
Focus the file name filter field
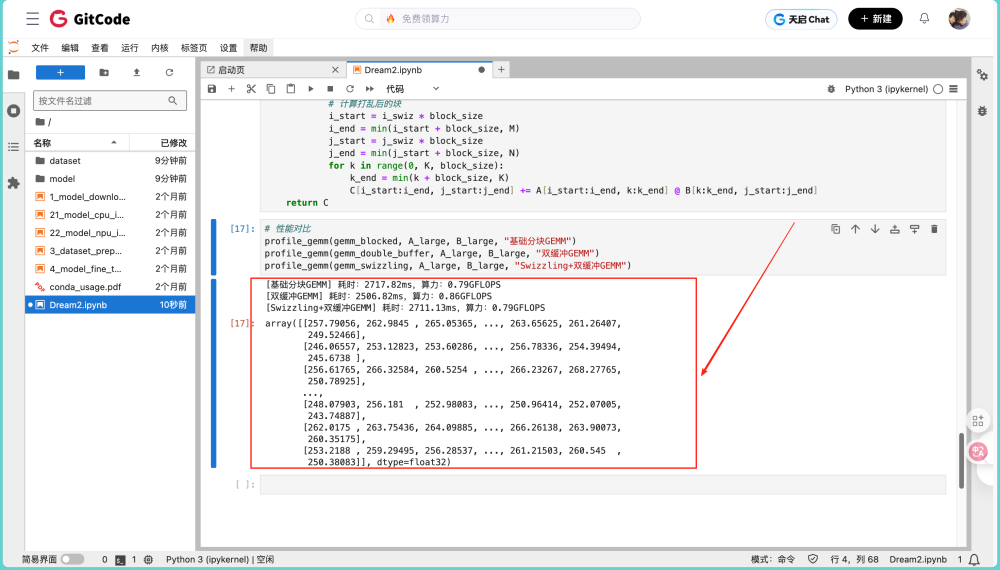tap(110, 101)
